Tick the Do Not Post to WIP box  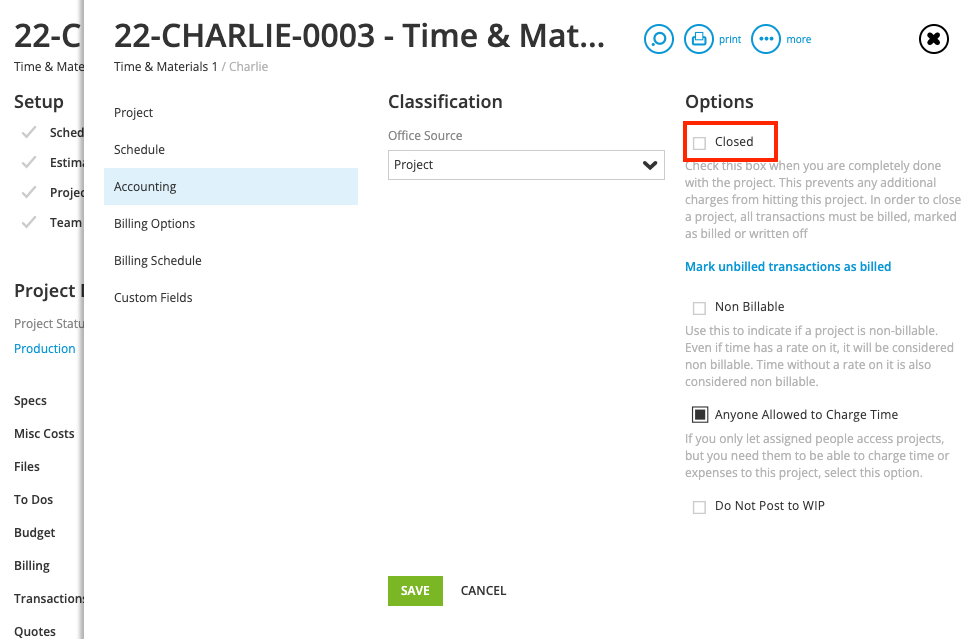pyautogui.click(x=699, y=507)
